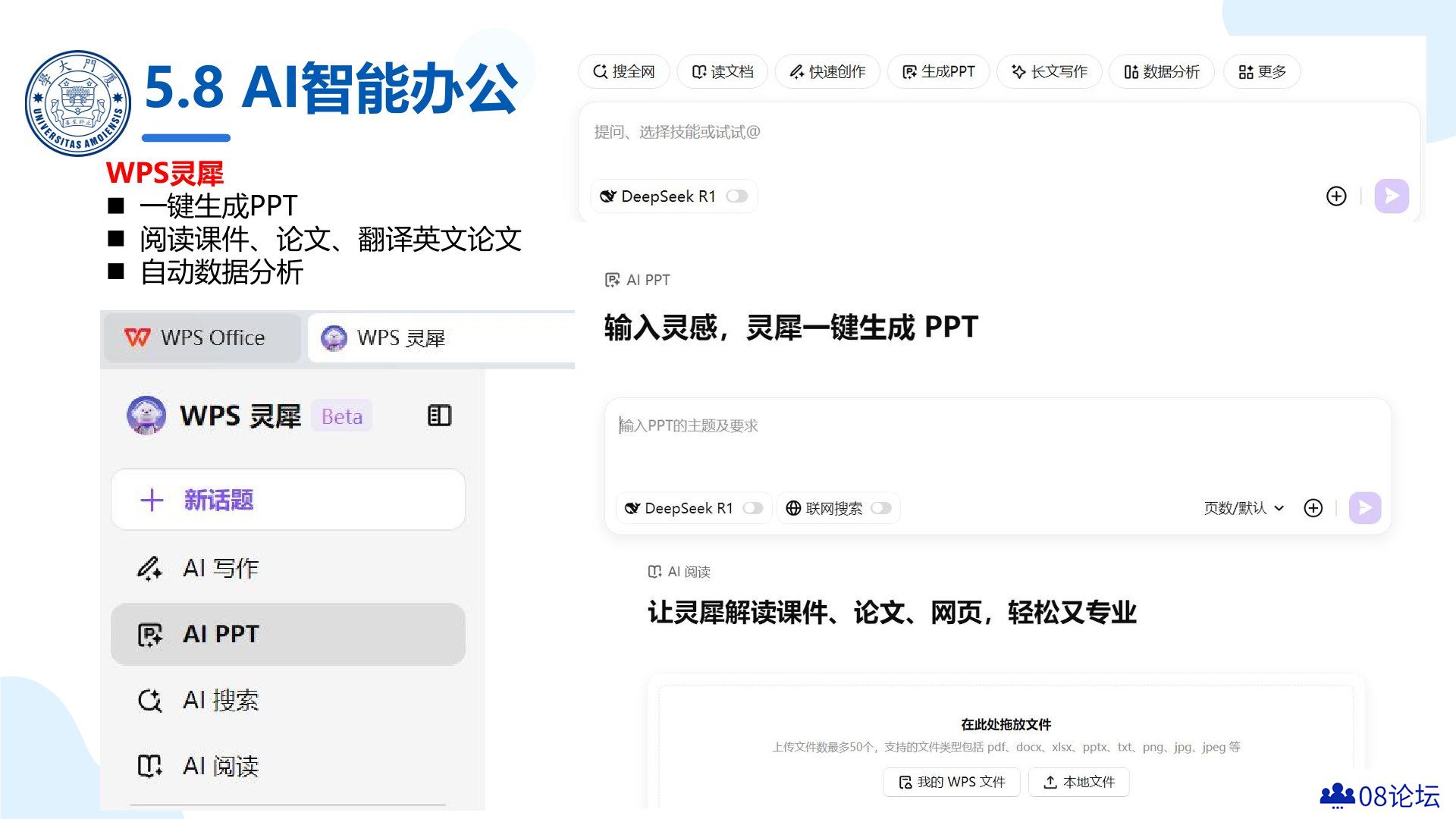Open the 更多 options chip
1456x819 pixels.
pos(1262,71)
